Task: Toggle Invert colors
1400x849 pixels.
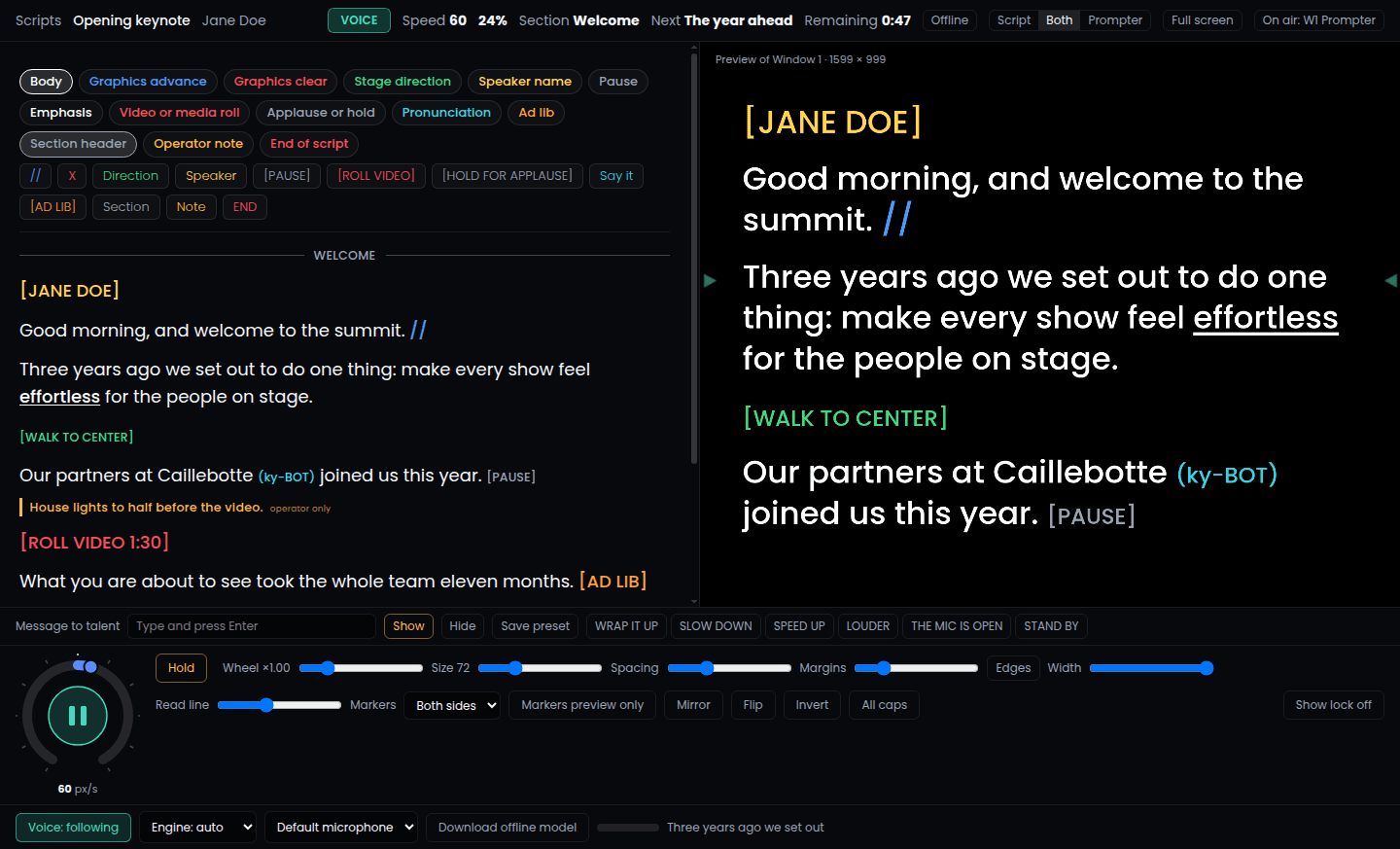Action: pos(812,705)
